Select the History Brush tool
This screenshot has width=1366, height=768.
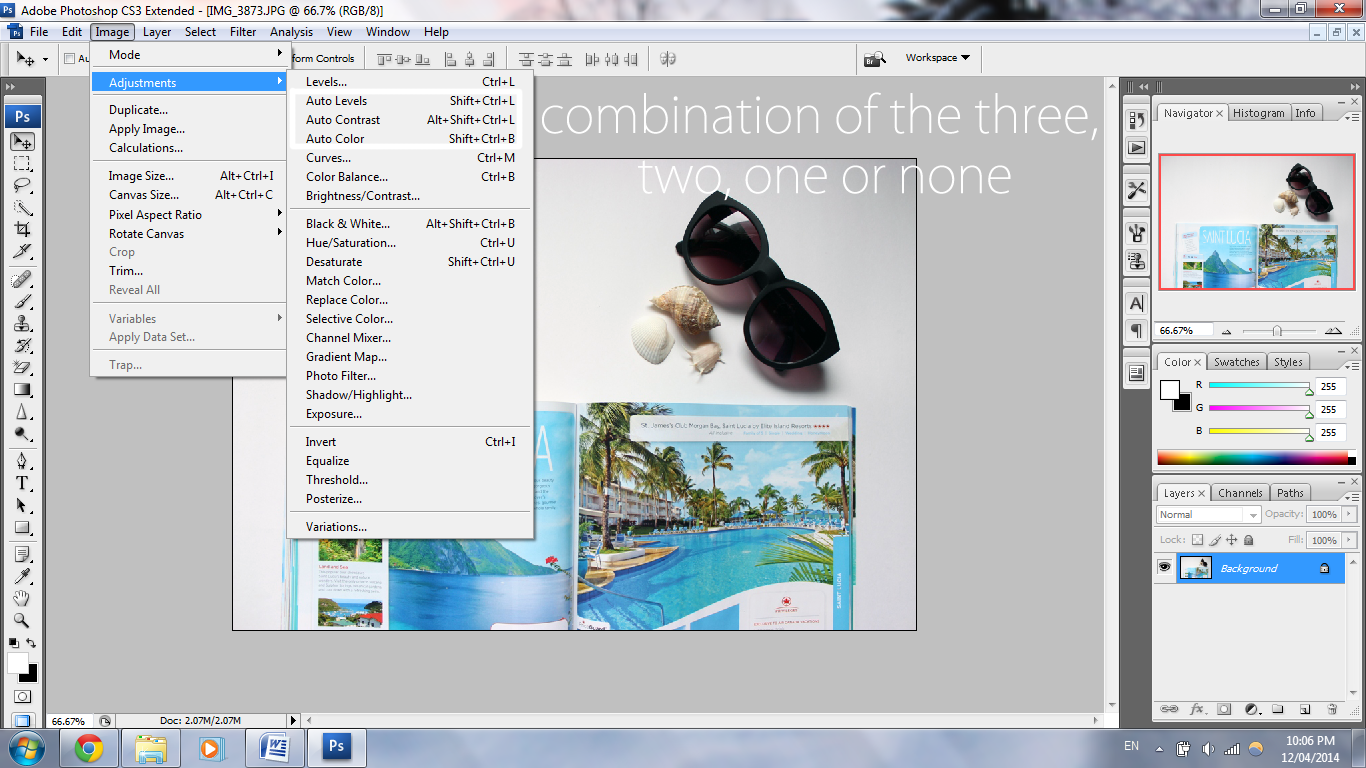[x=22, y=346]
